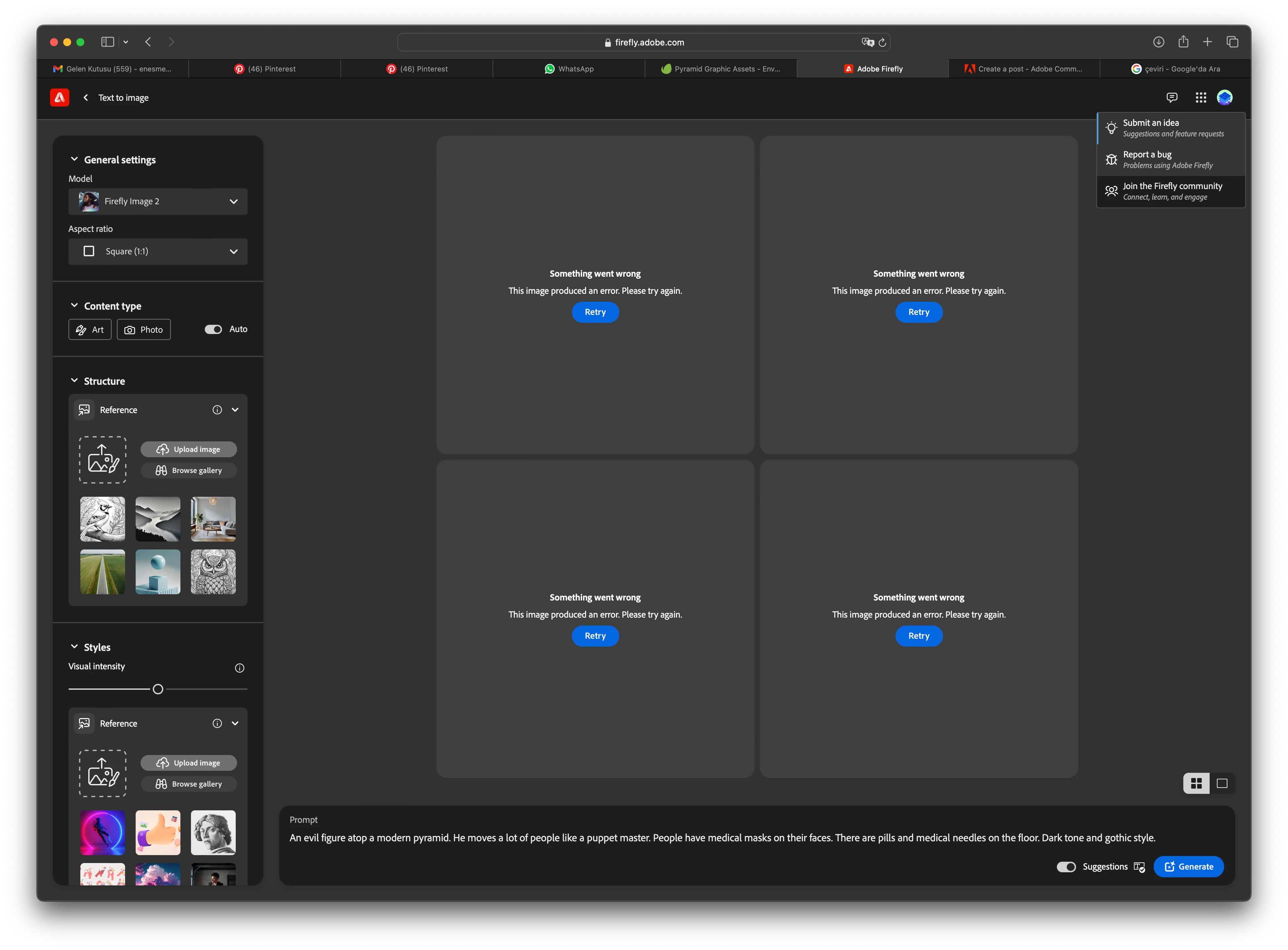This screenshot has height=950, width=1288.
Task: Disable the Suggestions toggle
Action: (1066, 867)
